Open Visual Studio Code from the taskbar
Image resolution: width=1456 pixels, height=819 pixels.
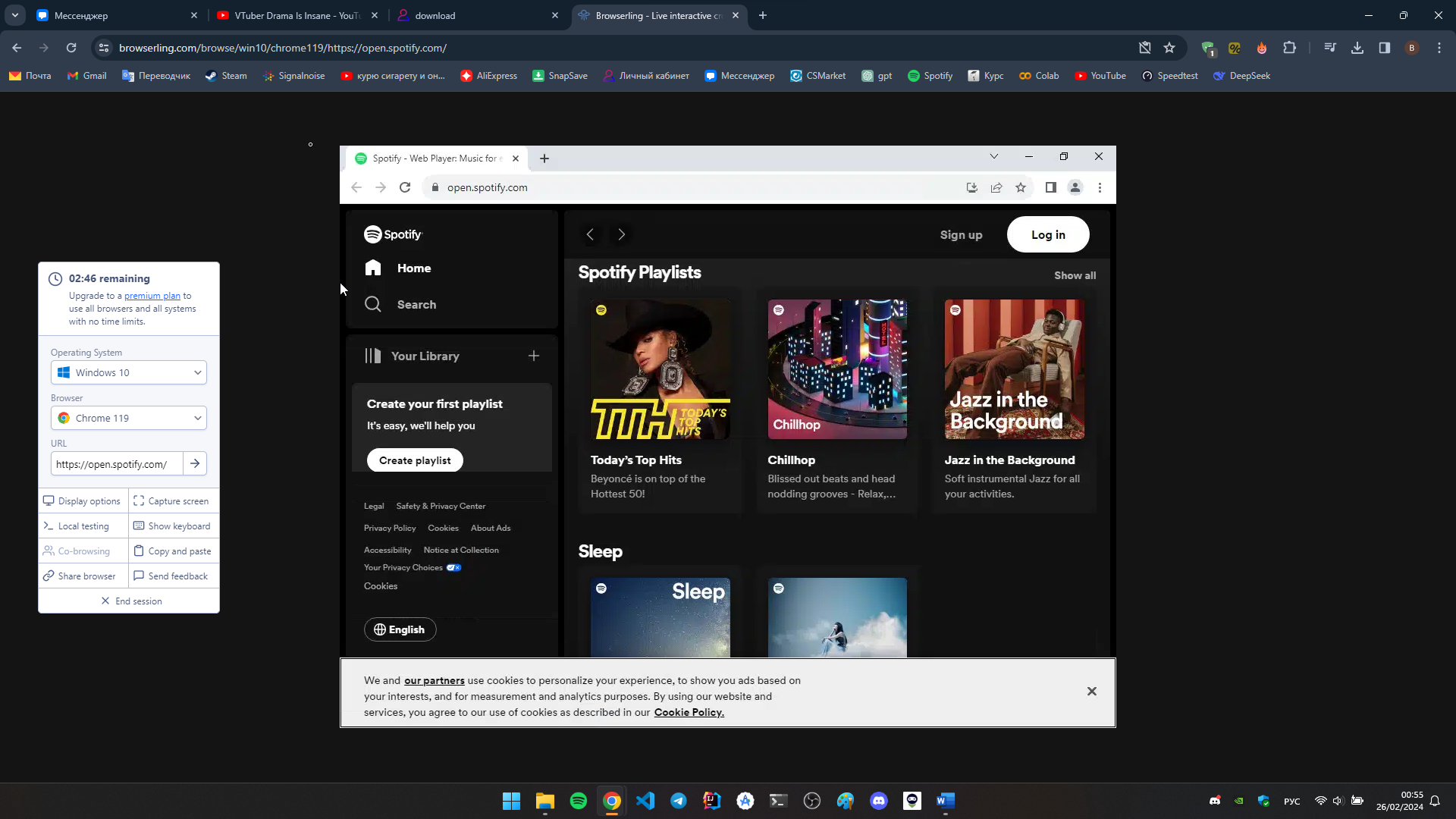(645, 801)
